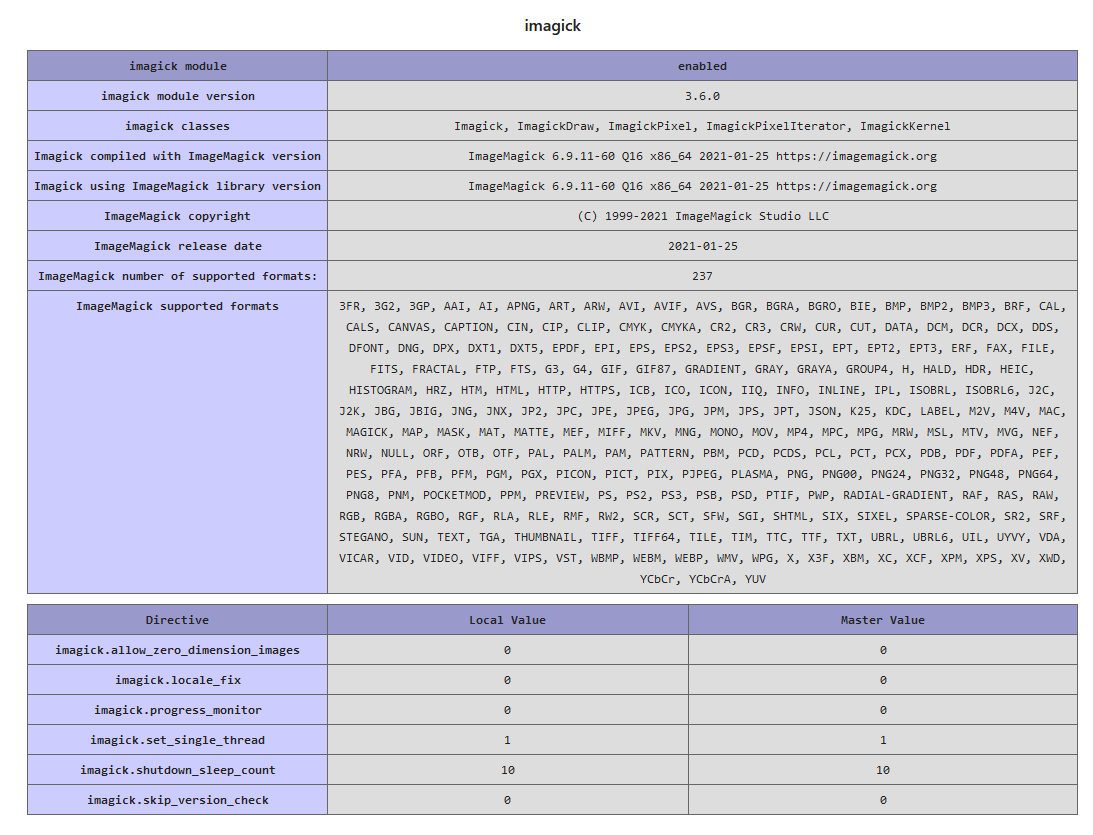
Task: Click master value "1" of imagick.set_single_thread
Action: (882, 740)
